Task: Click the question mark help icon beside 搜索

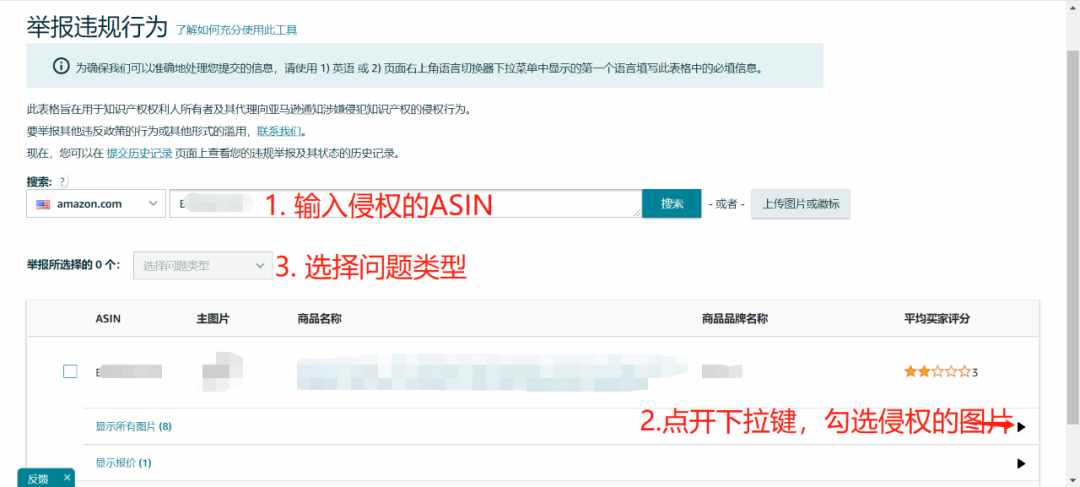Action: (62, 182)
